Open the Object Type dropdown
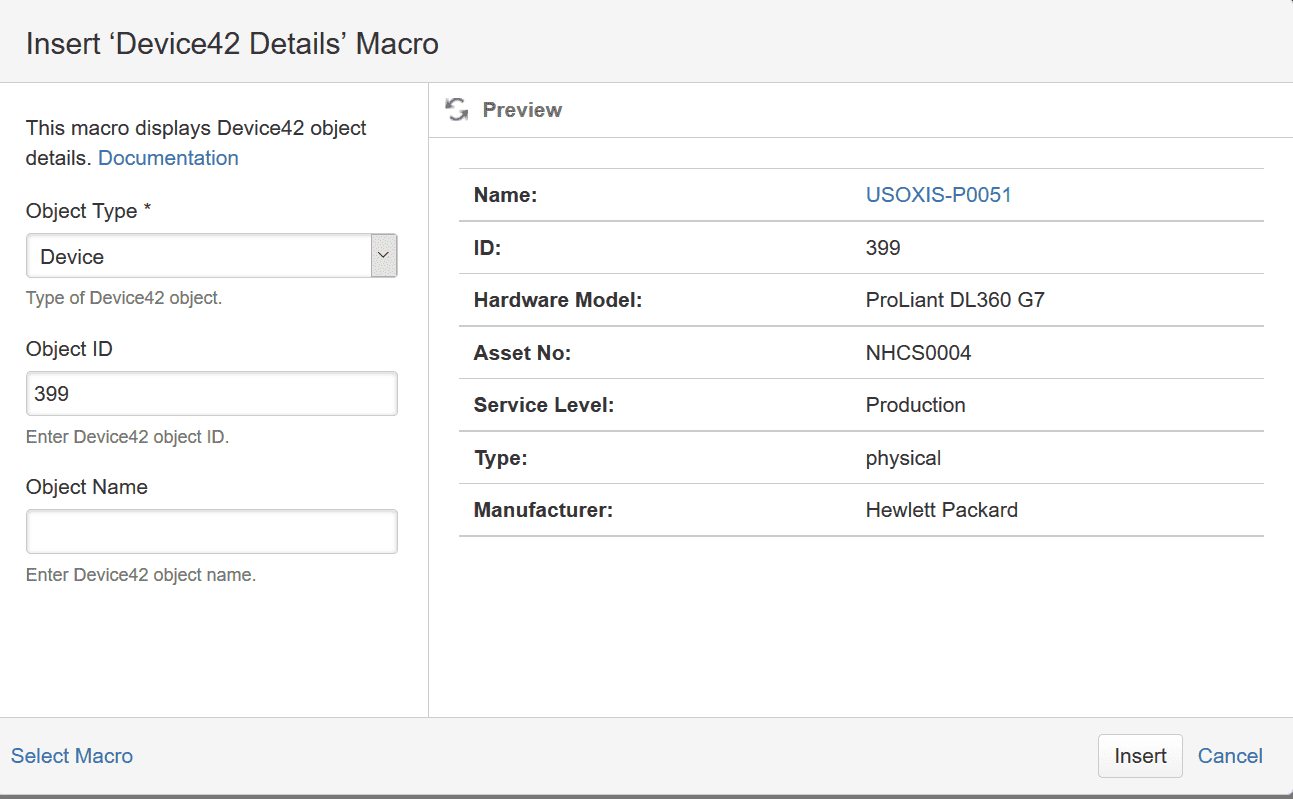Viewport: 1293px width, 799px height. click(212, 256)
